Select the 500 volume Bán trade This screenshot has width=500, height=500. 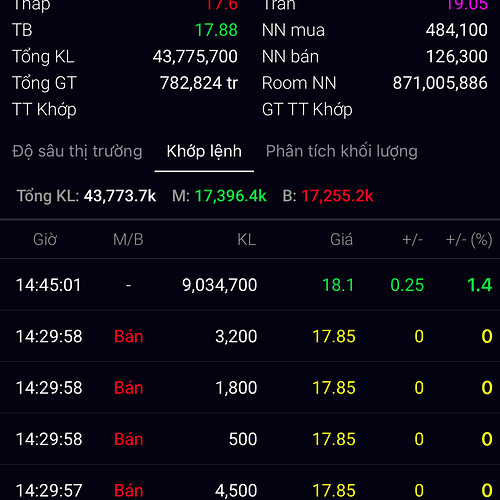250,439
